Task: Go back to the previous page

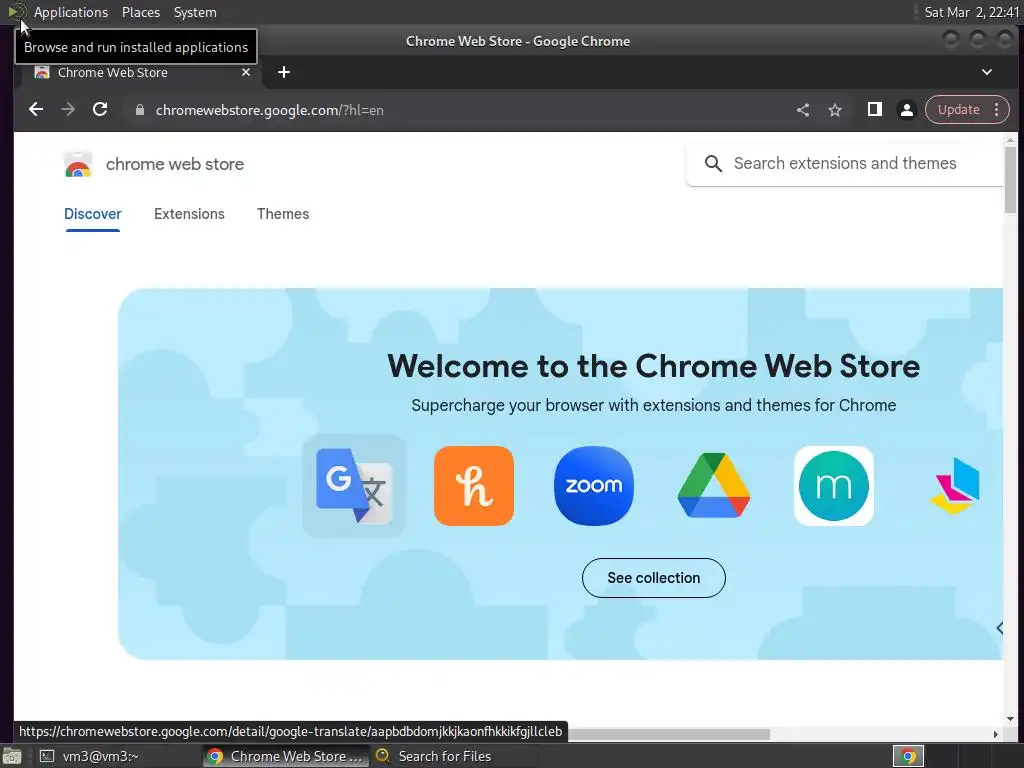Action: [36, 110]
